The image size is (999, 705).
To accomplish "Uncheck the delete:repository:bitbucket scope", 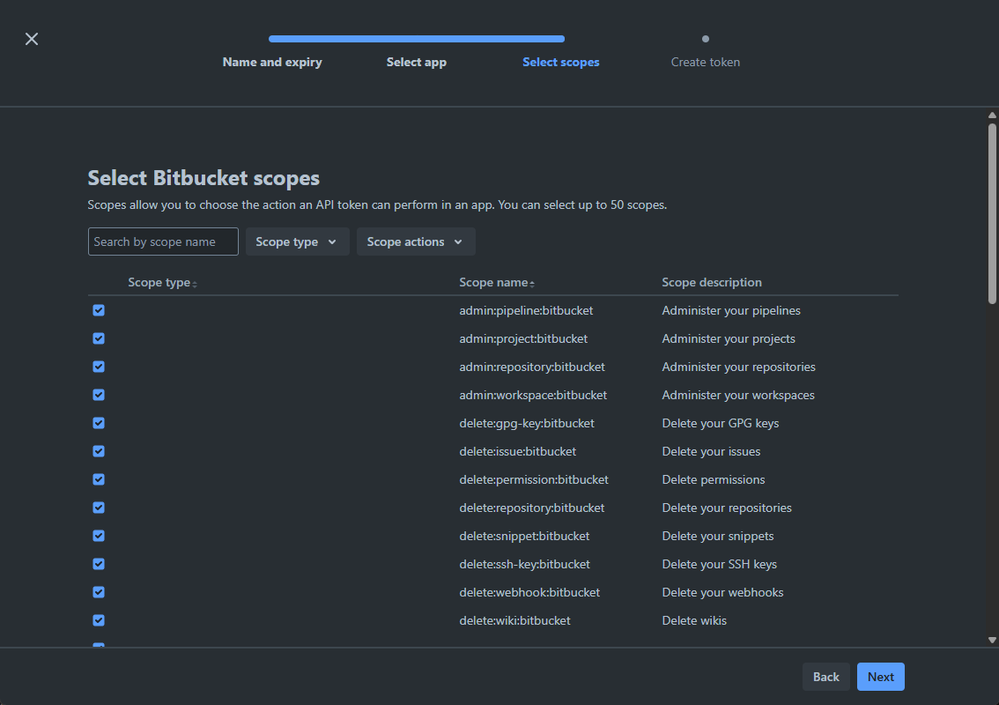I will pyautogui.click(x=99, y=508).
